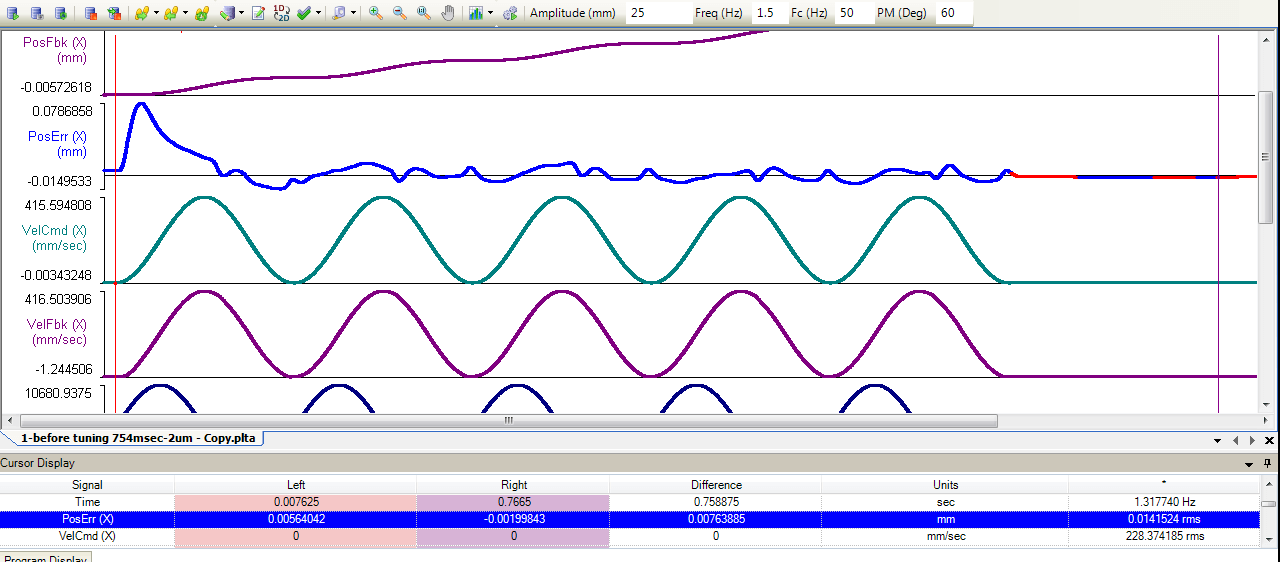Select the hand pan tool
This screenshot has height=562, width=1280.
(x=447, y=13)
